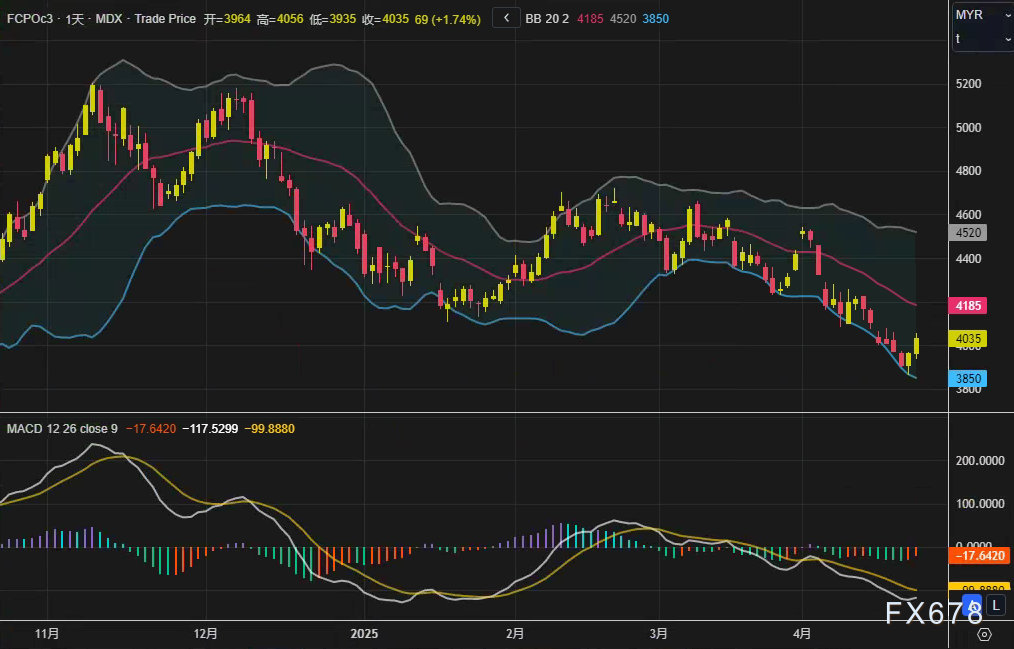Click the red 4185 middle band price tag
Screen dimensions: 1014x649
point(968,305)
